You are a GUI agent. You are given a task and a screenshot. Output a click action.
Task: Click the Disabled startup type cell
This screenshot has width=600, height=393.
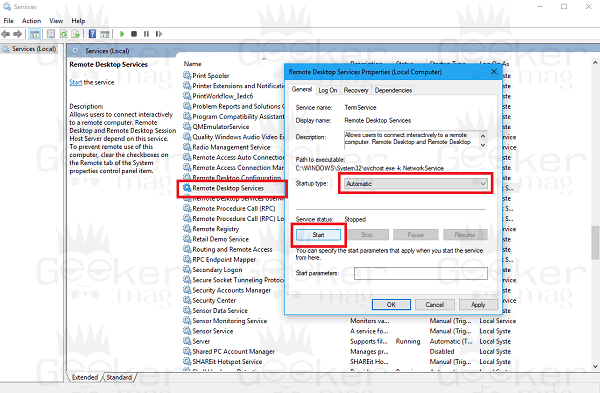[x=442, y=351]
